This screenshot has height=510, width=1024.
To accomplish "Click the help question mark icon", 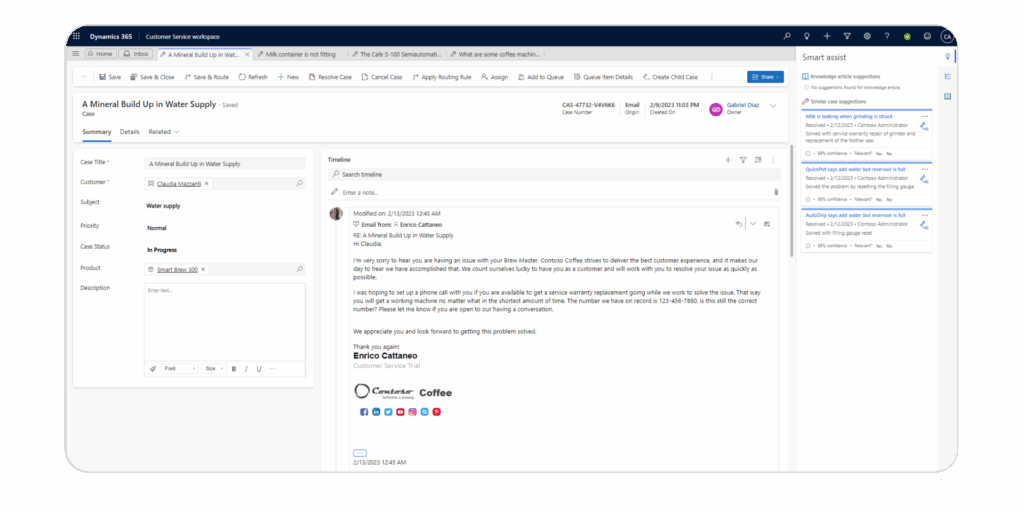I will point(887,36).
